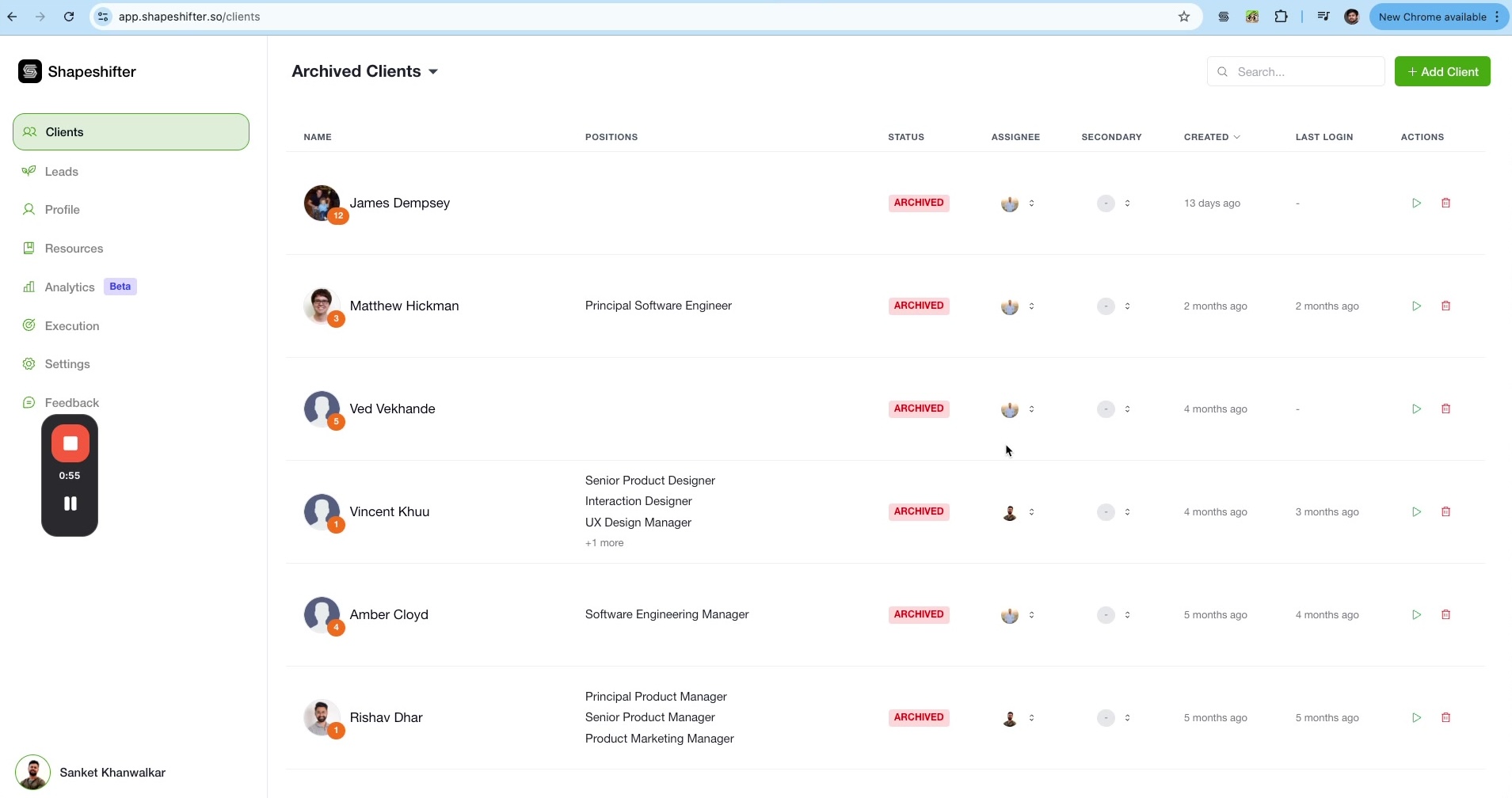
Task: Stop the screen recording
Action: pos(70,443)
